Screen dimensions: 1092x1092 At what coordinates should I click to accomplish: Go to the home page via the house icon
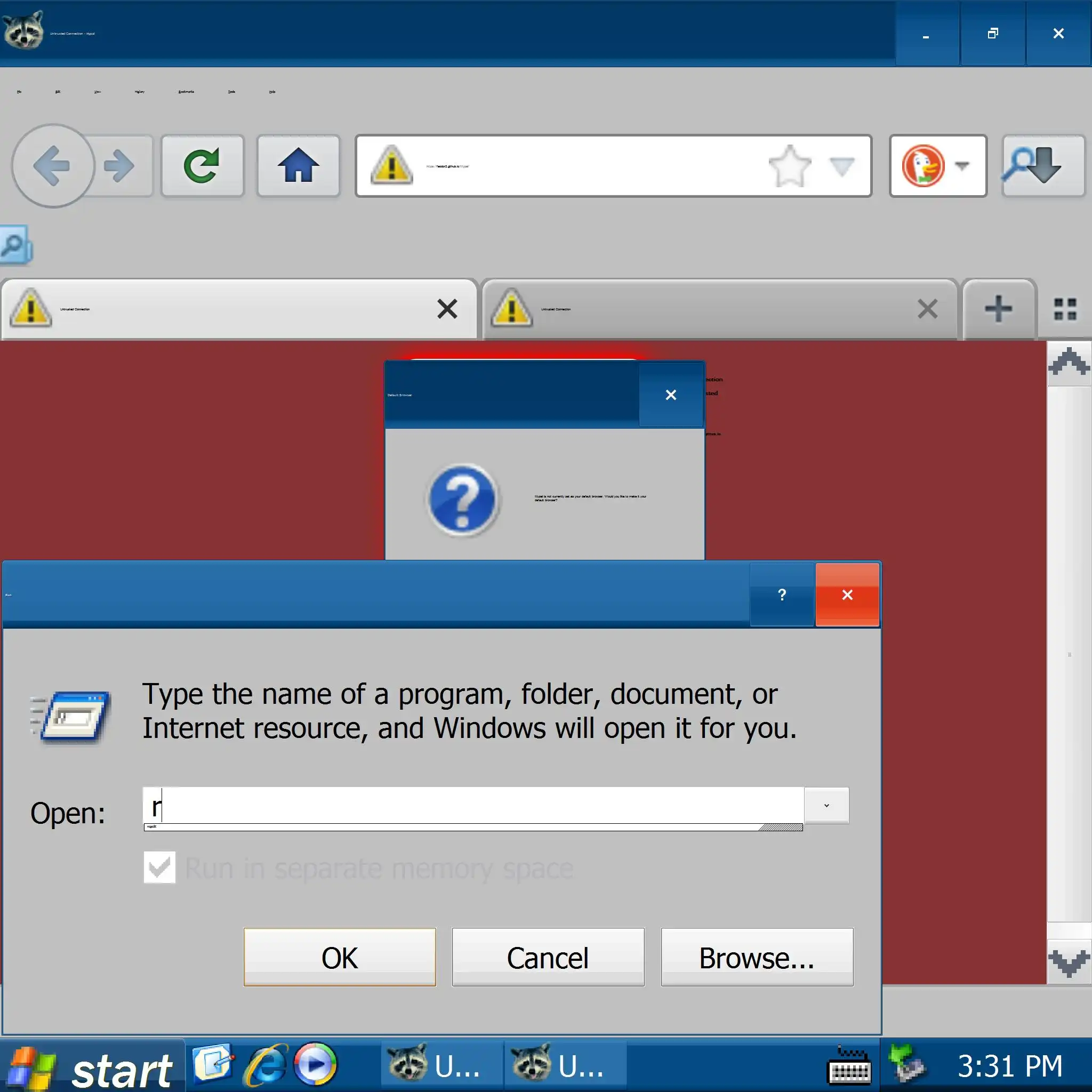(298, 166)
